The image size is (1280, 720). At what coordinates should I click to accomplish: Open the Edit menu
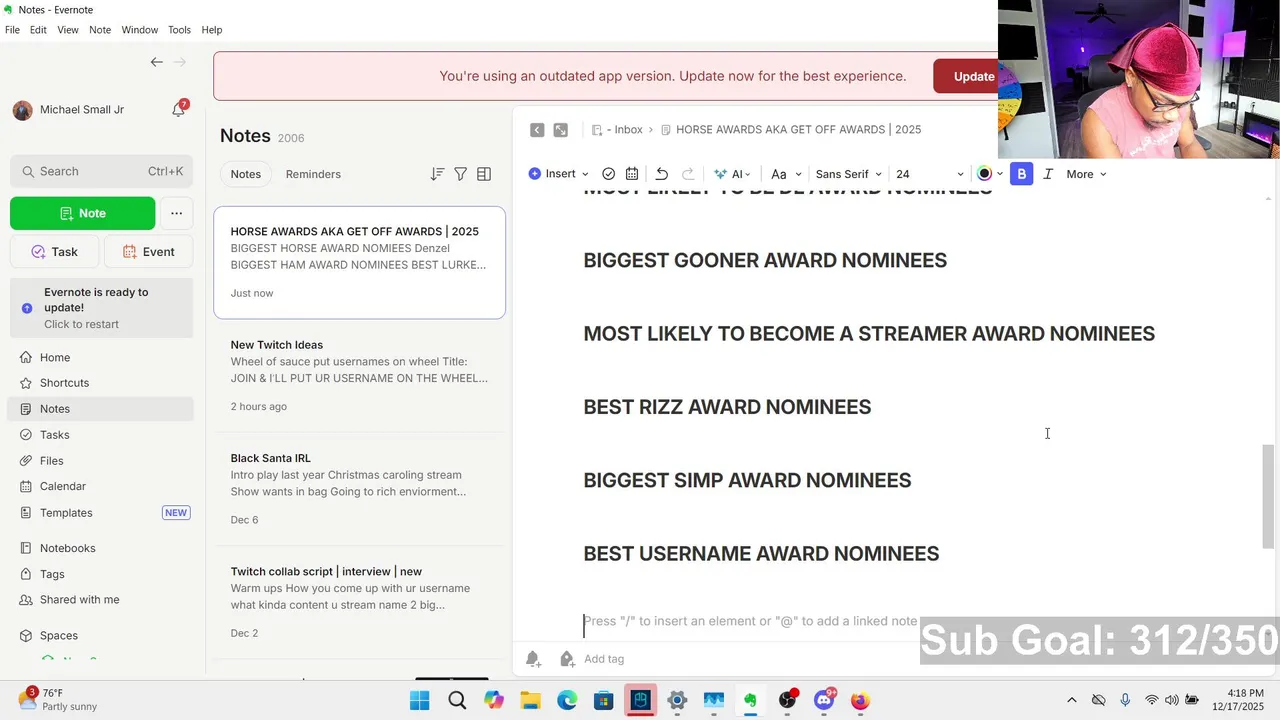tap(38, 30)
